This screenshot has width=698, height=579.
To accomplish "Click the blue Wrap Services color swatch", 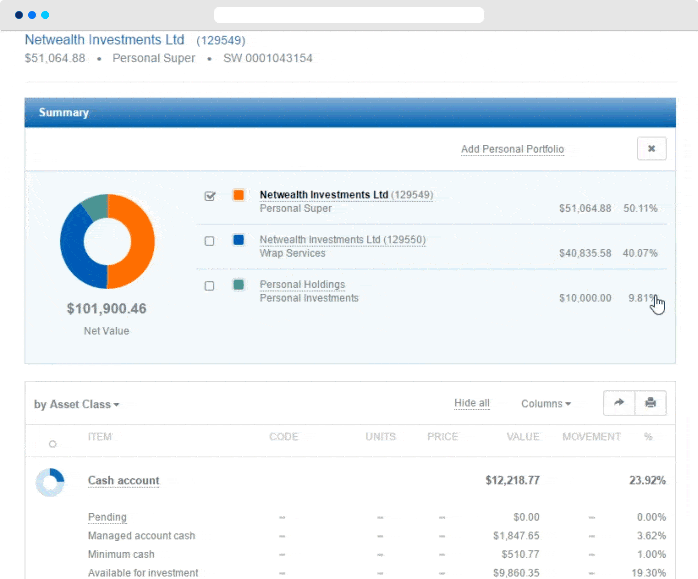I will pos(238,240).
